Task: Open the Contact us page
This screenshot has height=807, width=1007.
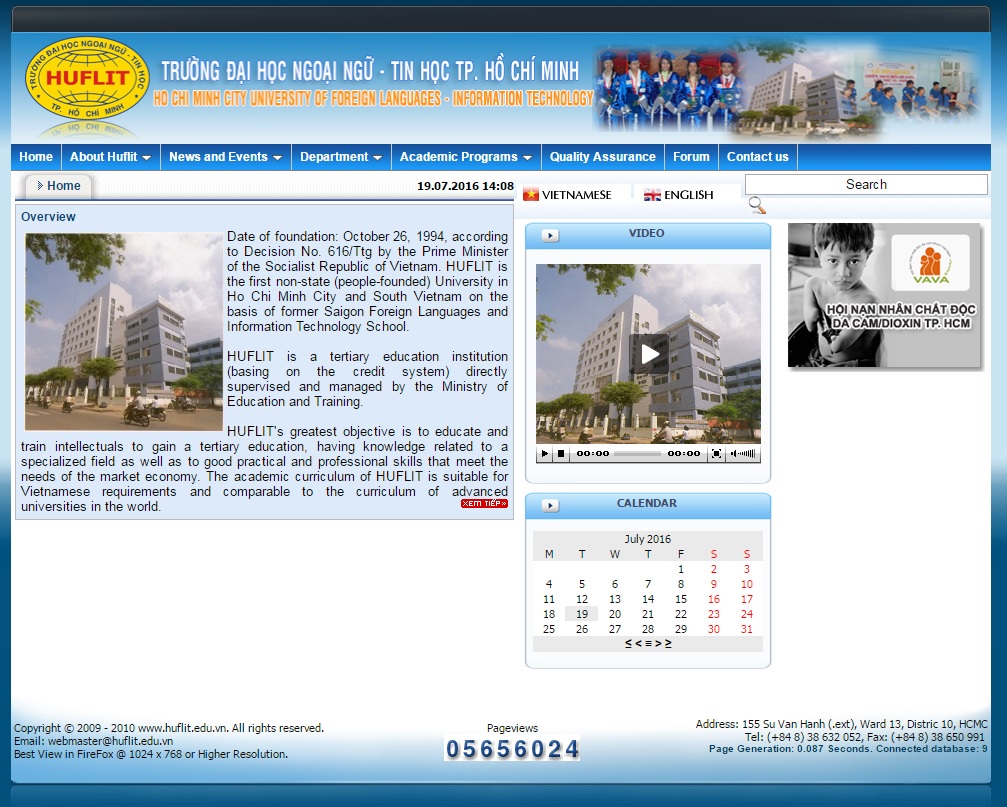Action: coord(757,157)
